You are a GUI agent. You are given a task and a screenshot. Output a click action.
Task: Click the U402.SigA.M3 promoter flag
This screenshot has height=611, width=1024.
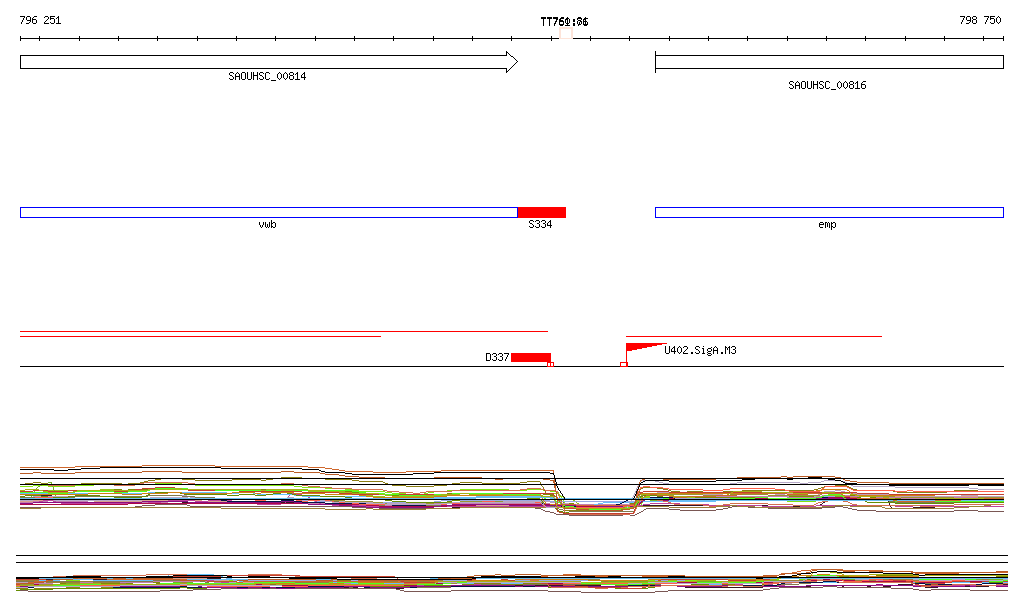click(645, 349)
